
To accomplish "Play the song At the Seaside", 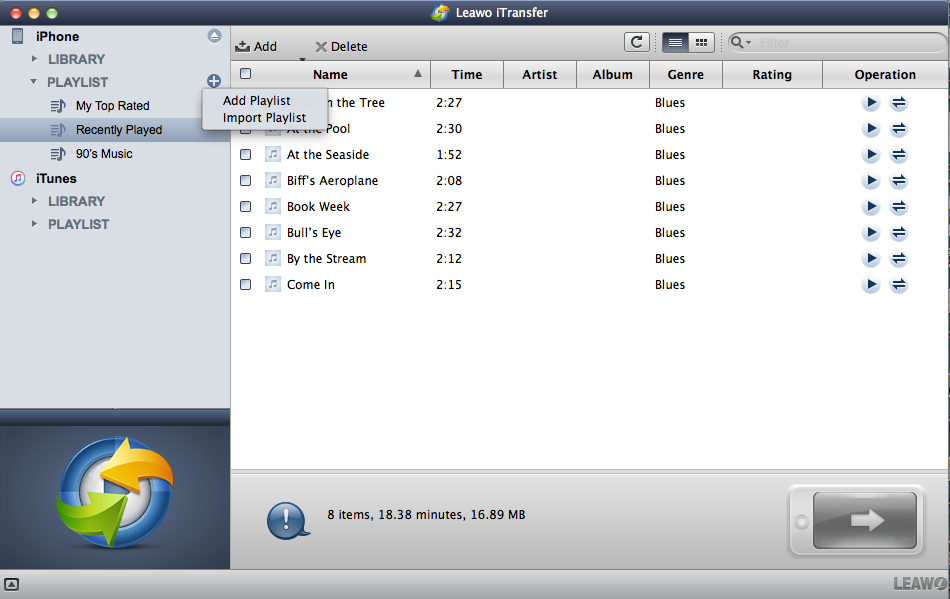I will pos(871,155).
